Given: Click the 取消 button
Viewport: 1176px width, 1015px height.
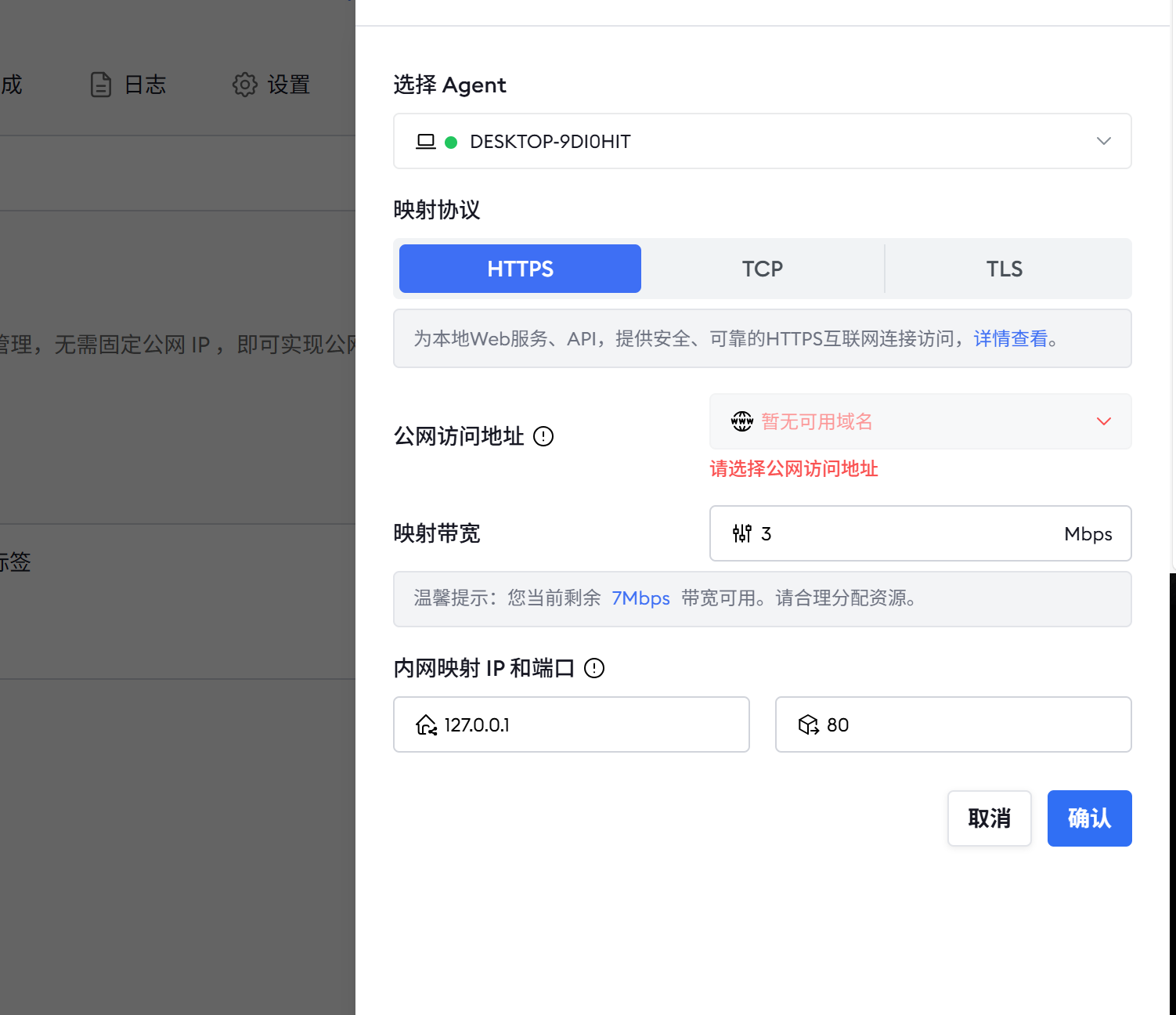Looking at the screenshot, I should pos(989,818).
